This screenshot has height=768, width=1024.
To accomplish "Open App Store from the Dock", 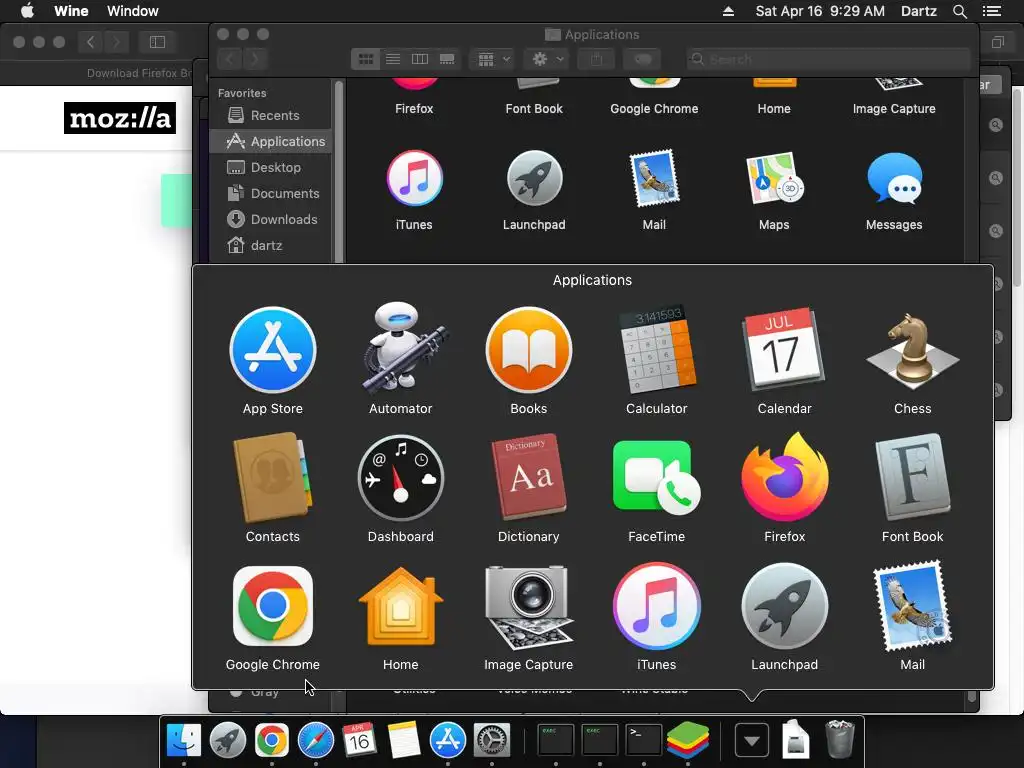I will (448, 740).
